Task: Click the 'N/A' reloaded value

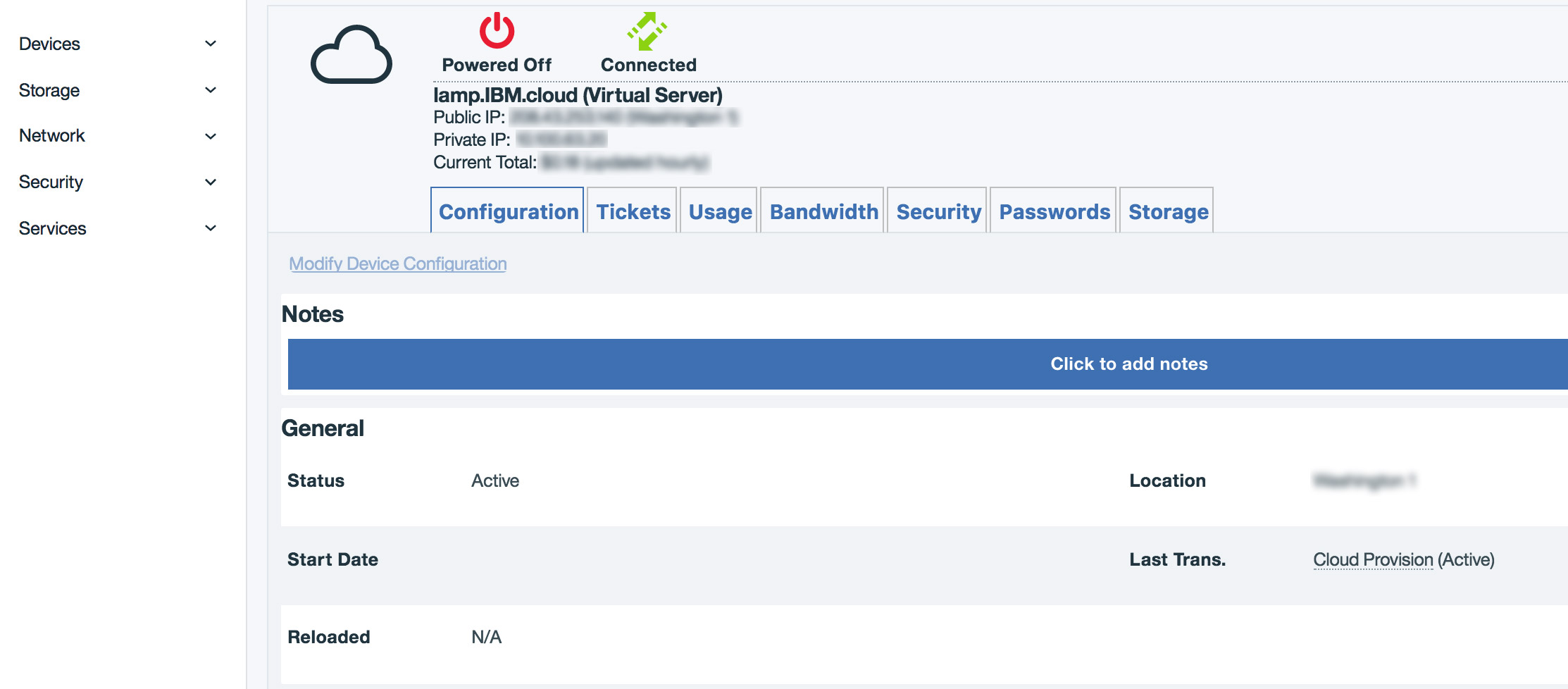Action: (486, 637)
